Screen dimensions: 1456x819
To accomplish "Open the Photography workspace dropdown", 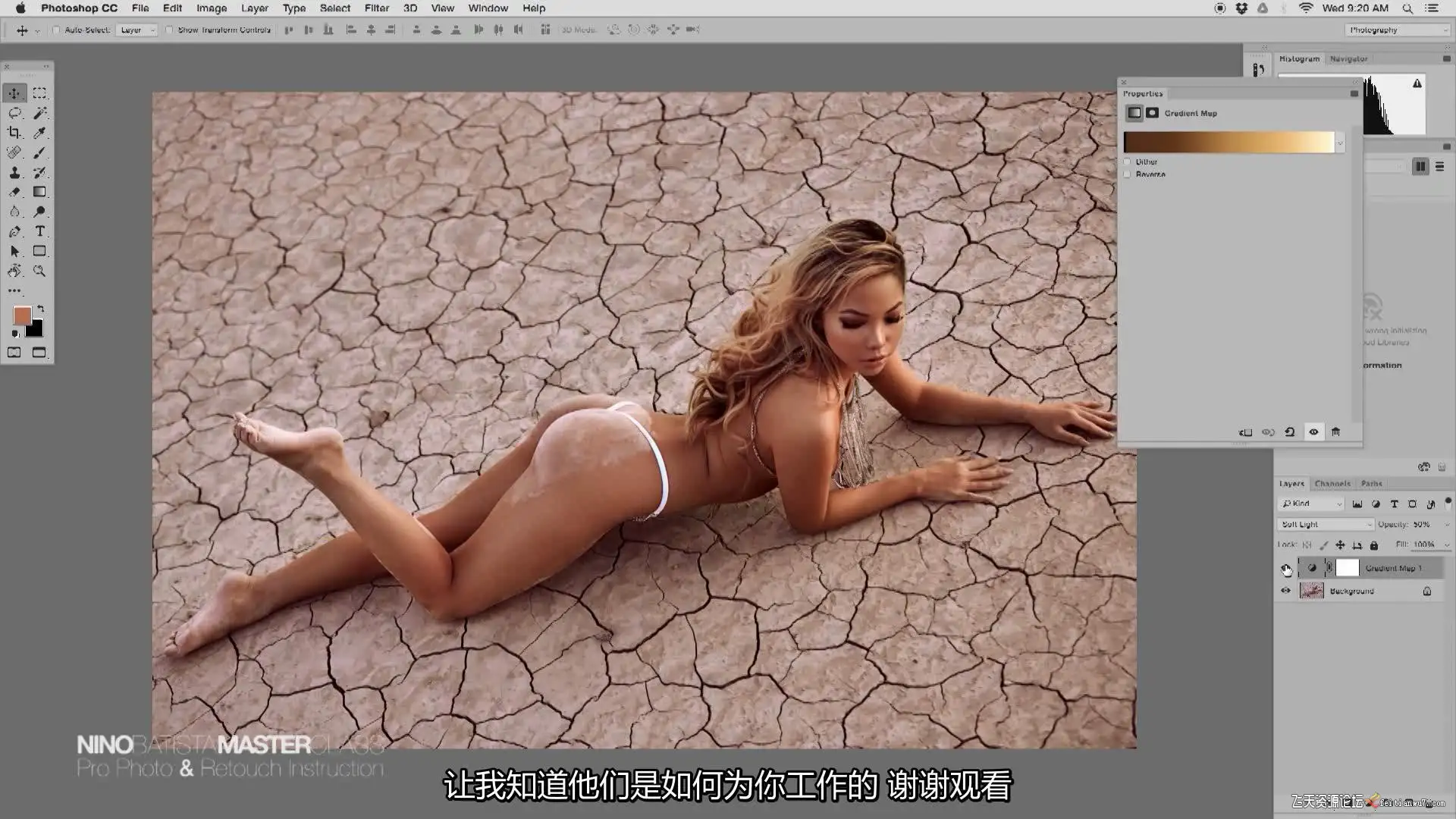I will (1398, 30).
